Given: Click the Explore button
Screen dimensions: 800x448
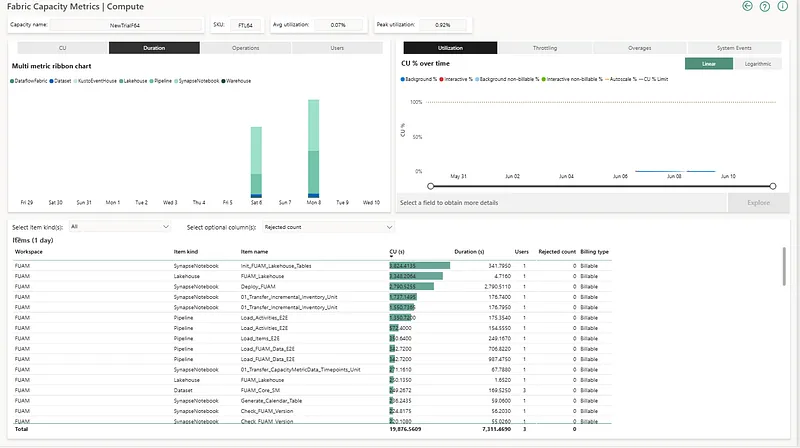Looking at the screenshot, I should click(758, 203).
